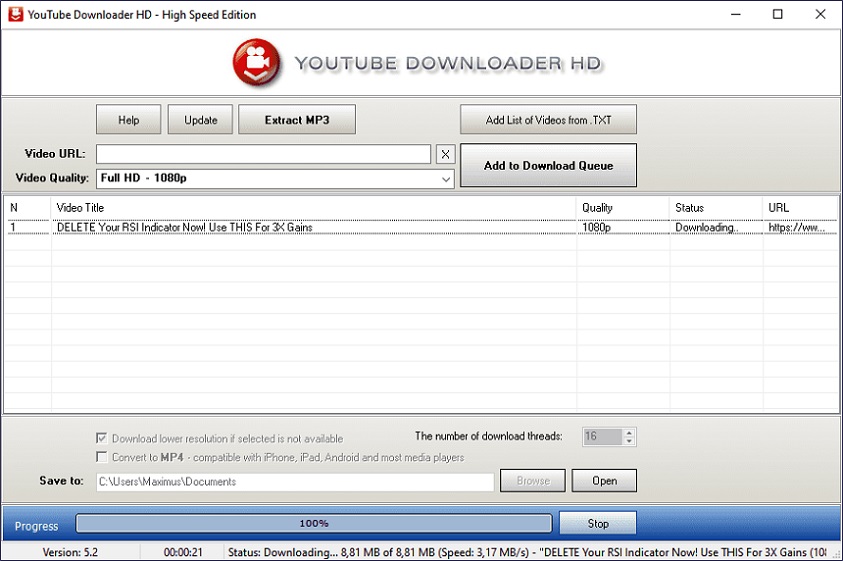Open the save folder with the Open button
Image resolution: width=843 pixels, height=561 pixels.
pyautogui.click(x=604, y=480)
